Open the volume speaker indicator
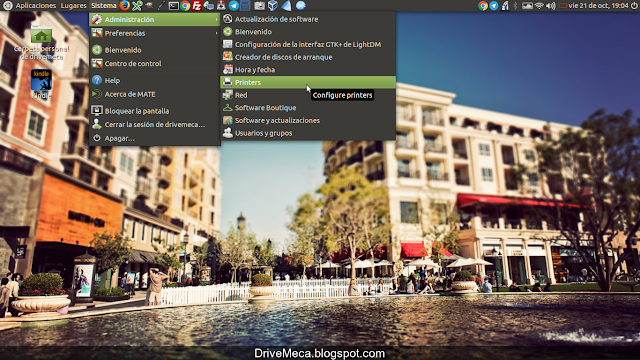Screen dimensions: 640x360 point(551,6)
